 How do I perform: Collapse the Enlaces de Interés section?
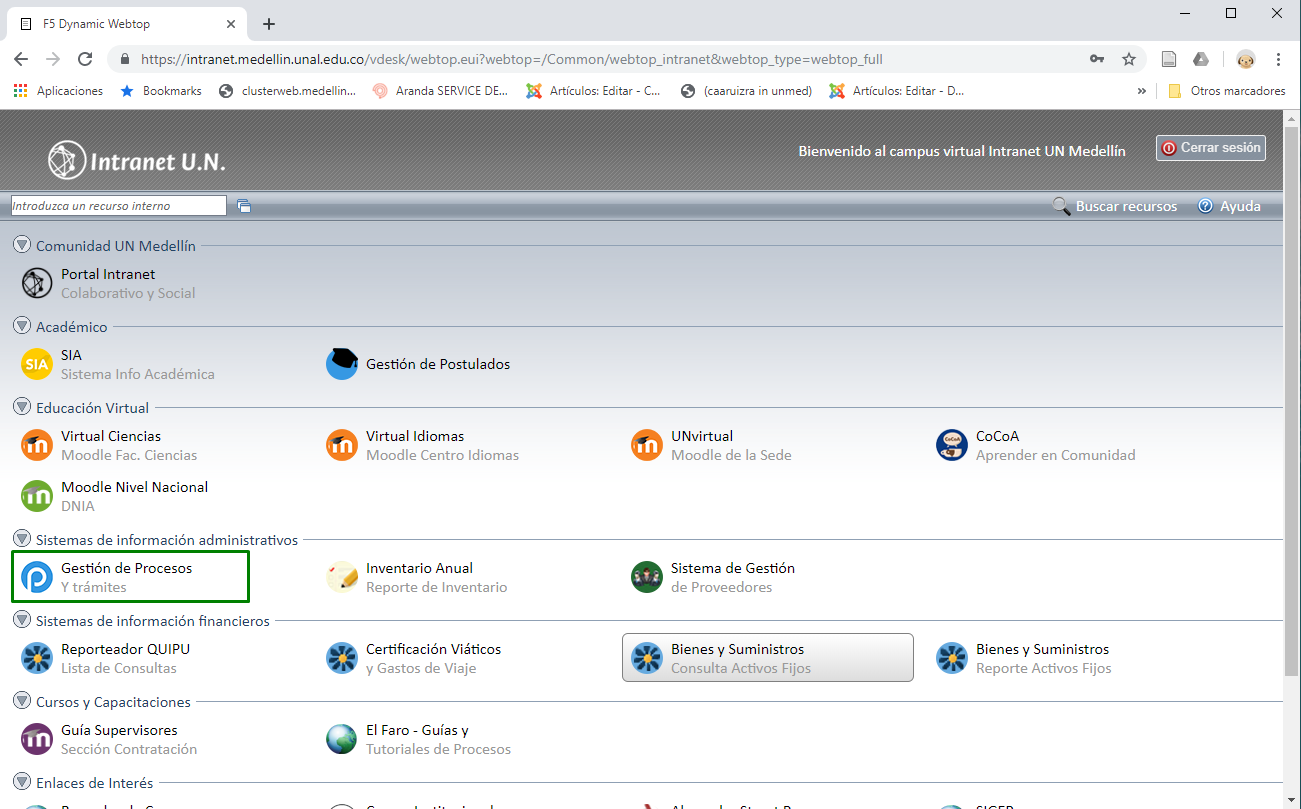(22, 782)
